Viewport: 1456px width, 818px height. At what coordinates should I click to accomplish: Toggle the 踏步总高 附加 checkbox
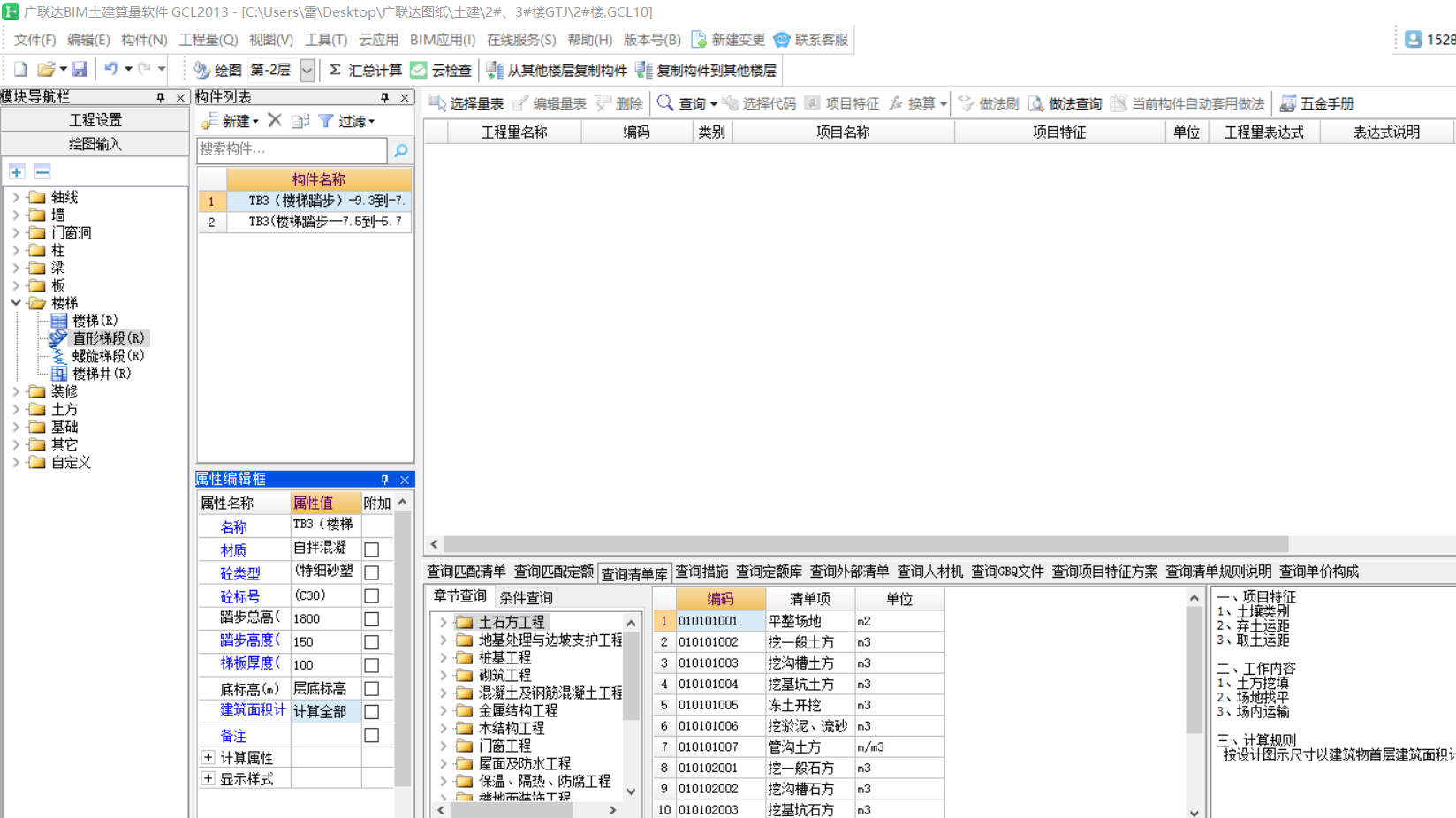(x=372, y=619)
